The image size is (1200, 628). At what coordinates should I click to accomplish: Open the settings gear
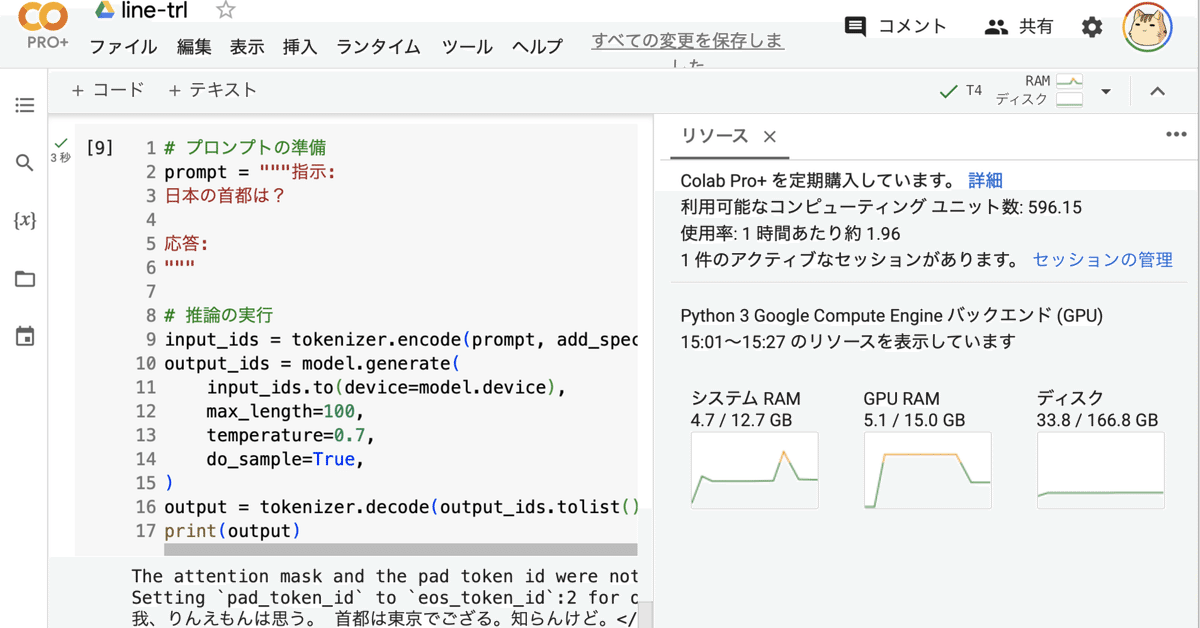[1092, 27]
